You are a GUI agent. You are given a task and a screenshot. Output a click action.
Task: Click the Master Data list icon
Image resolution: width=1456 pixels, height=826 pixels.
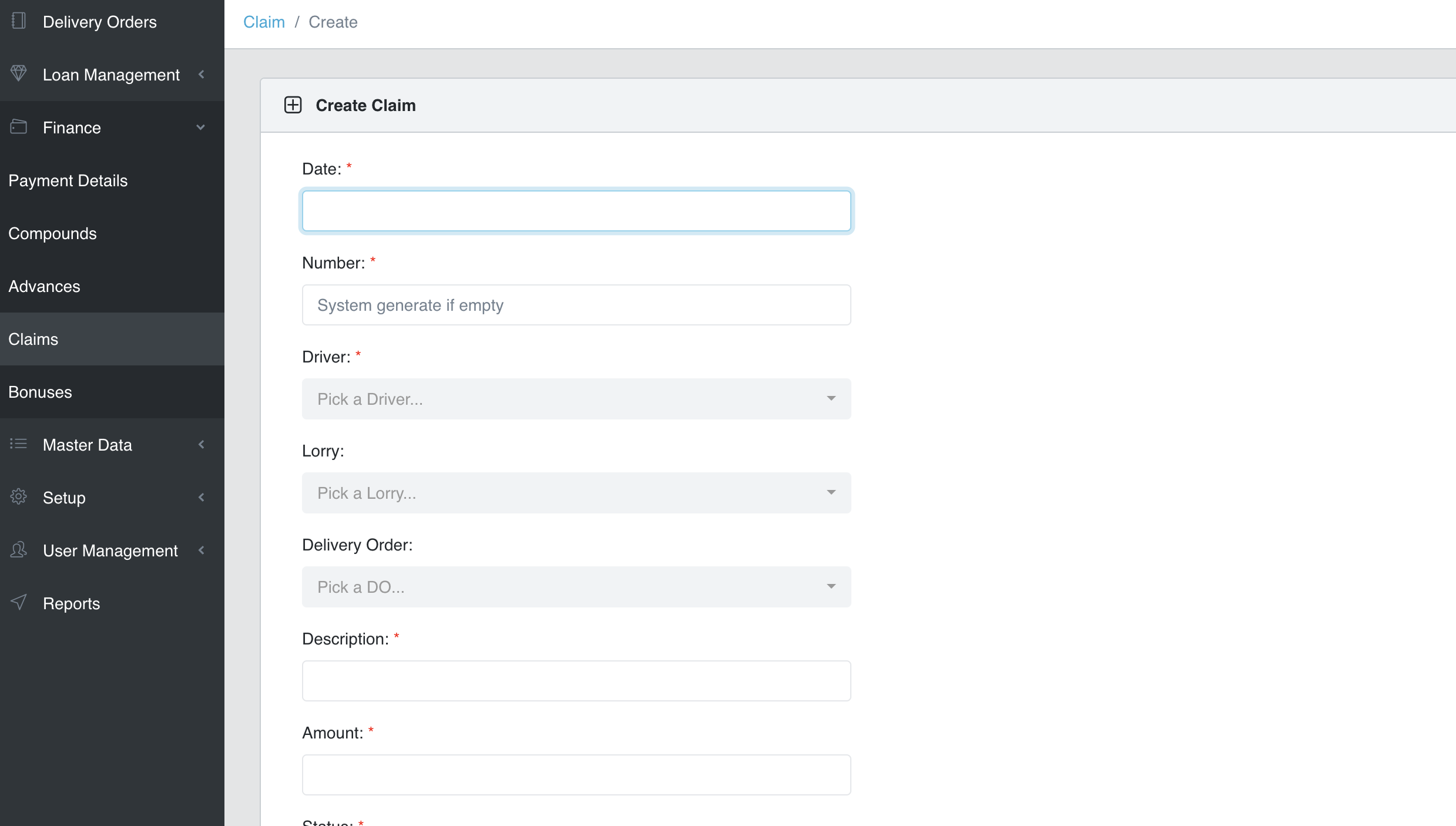tap(19, 444)
